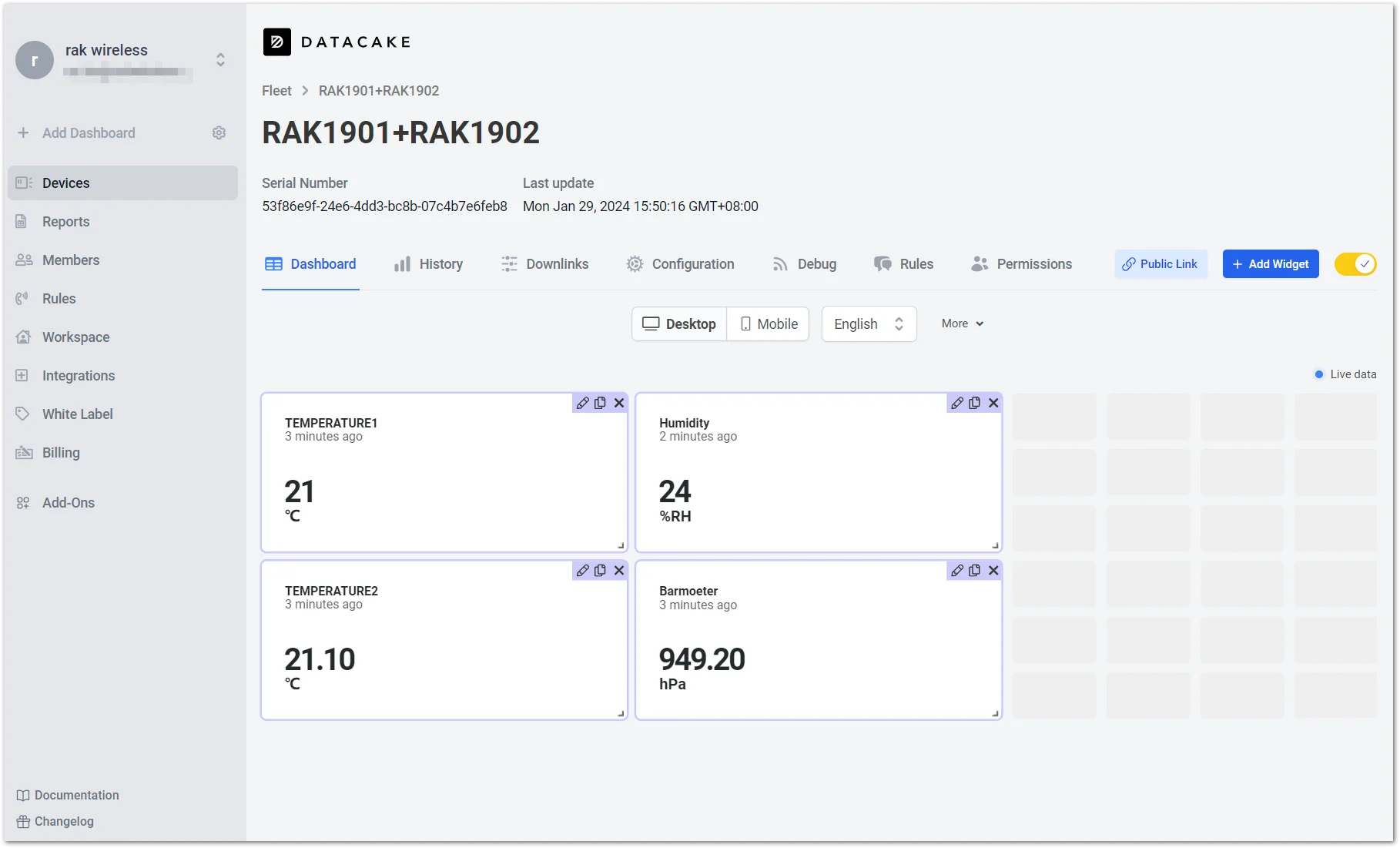Duplicate the Humidity widget

click(x=975, y=403)
